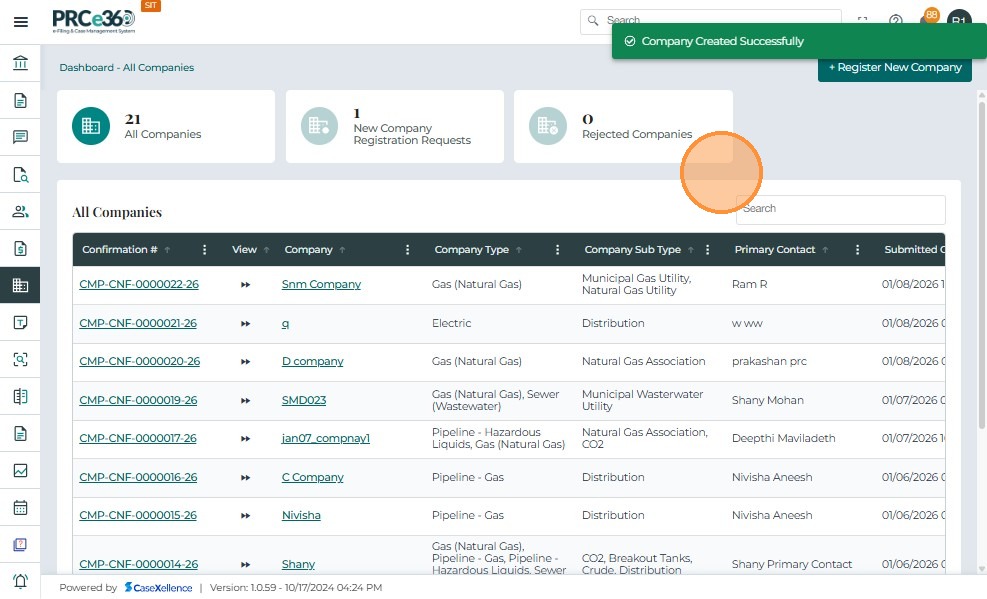Select New Company Registration Requests card
987x599 pixels.
click(x=394, y=126)
